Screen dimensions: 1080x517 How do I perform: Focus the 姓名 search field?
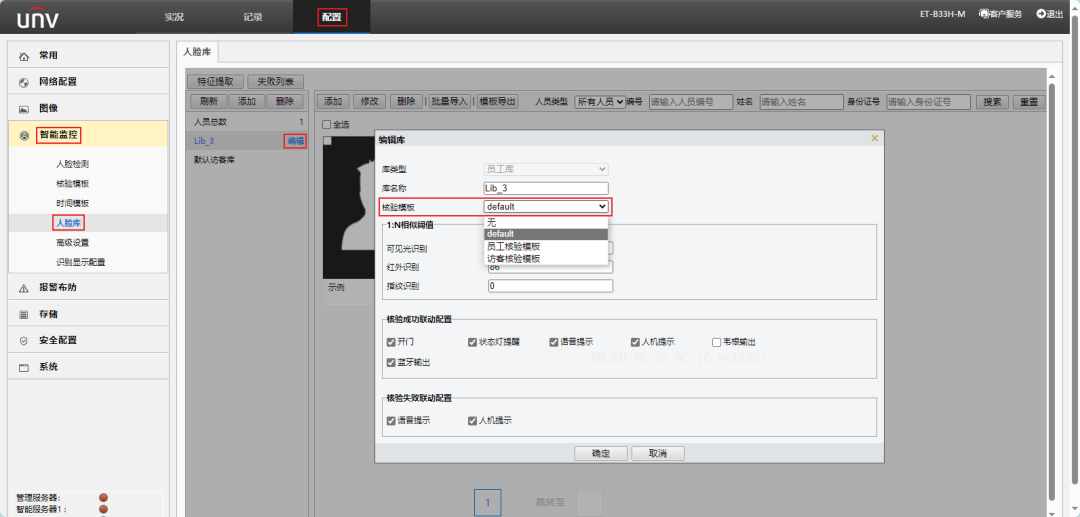(801, 102)
